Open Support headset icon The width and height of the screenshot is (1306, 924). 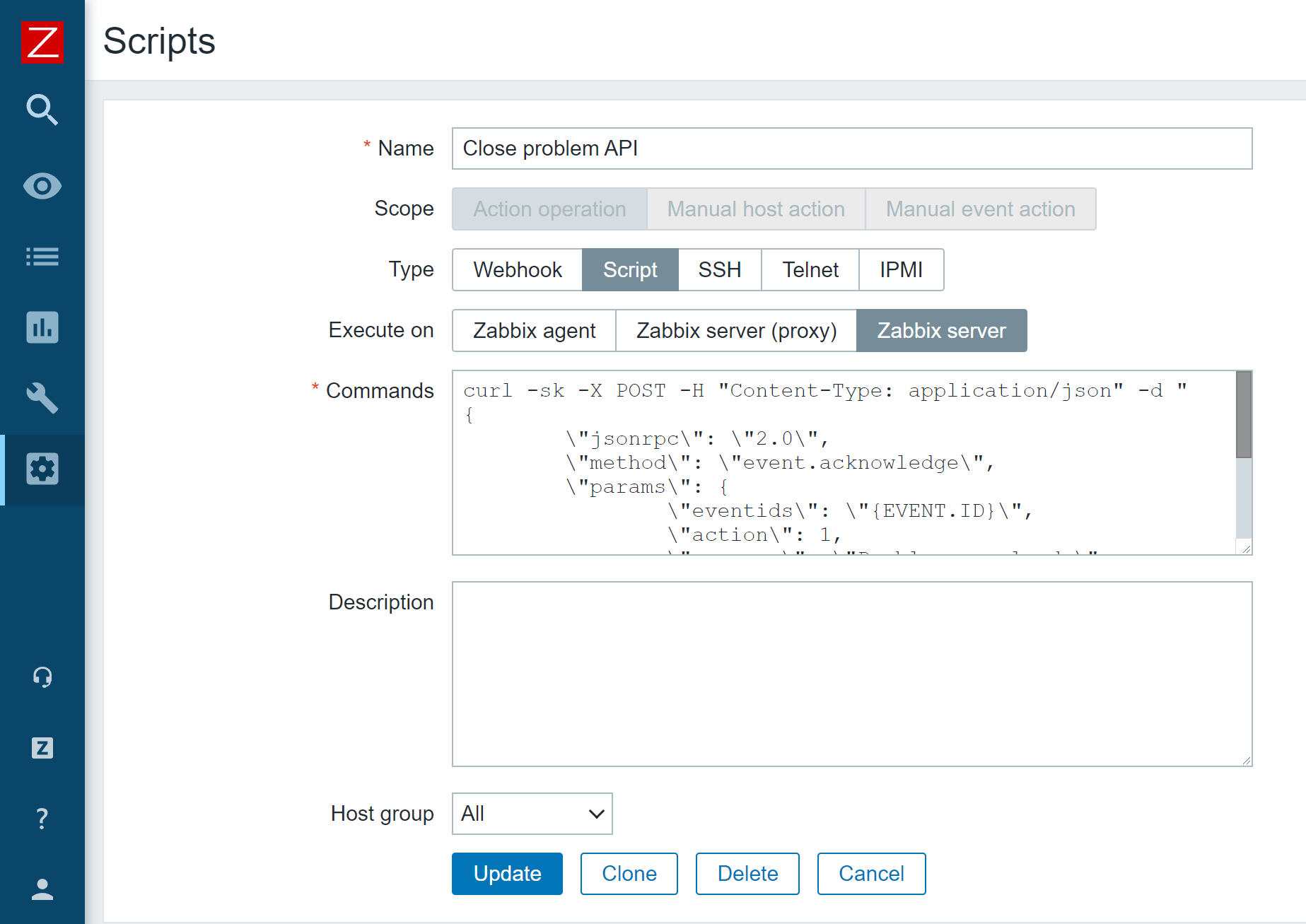coord(42,677)
